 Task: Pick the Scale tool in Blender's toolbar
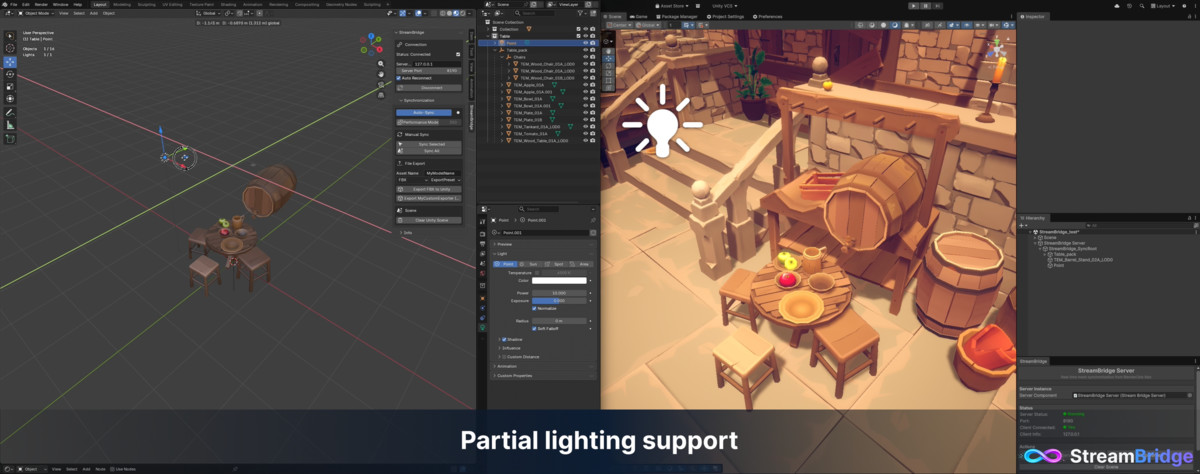pos(10,86)
